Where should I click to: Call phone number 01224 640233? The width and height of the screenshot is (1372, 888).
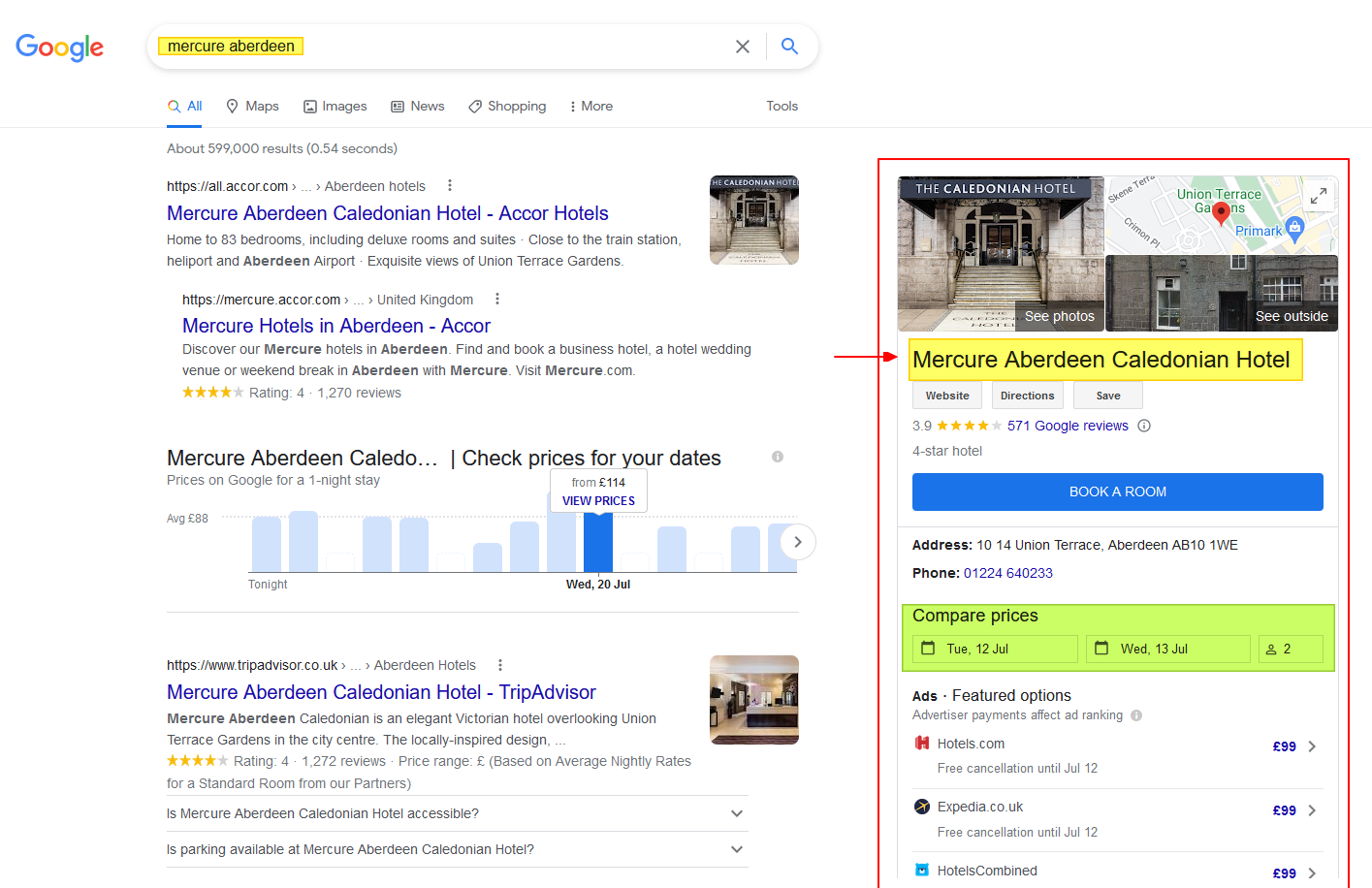[1008, 573]
